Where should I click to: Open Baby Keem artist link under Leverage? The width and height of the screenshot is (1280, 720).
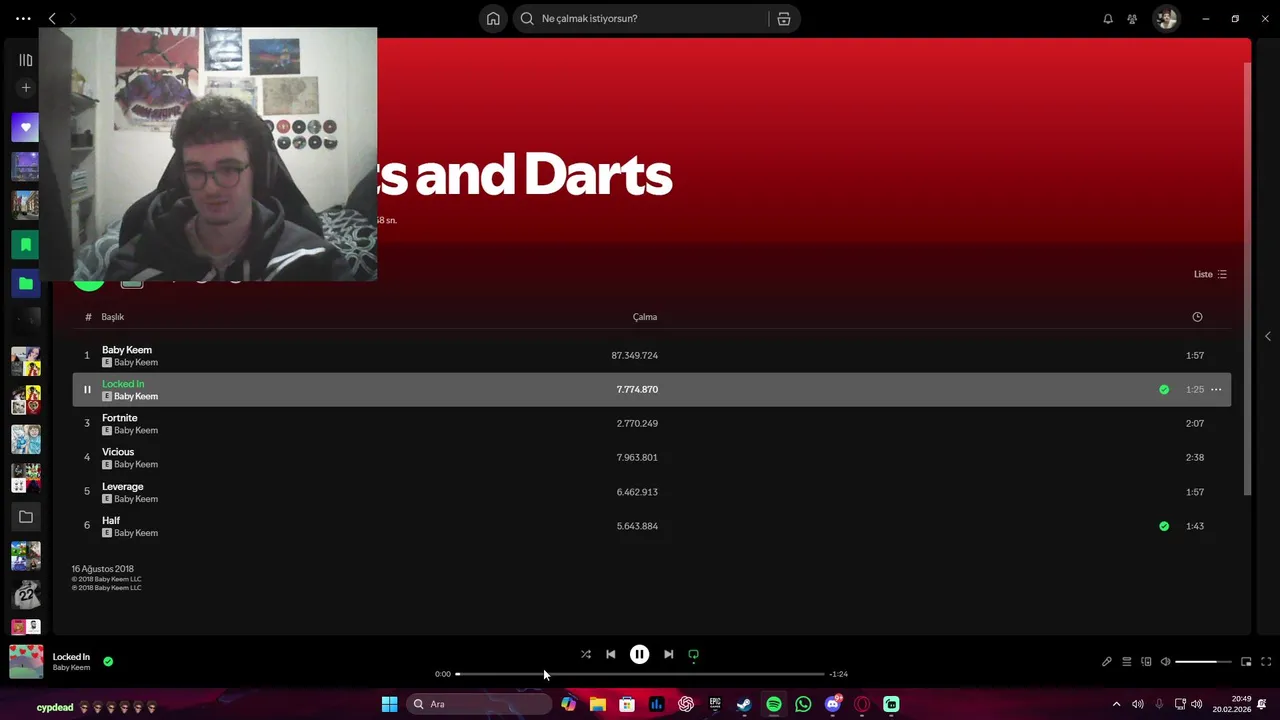coord(136,499)
